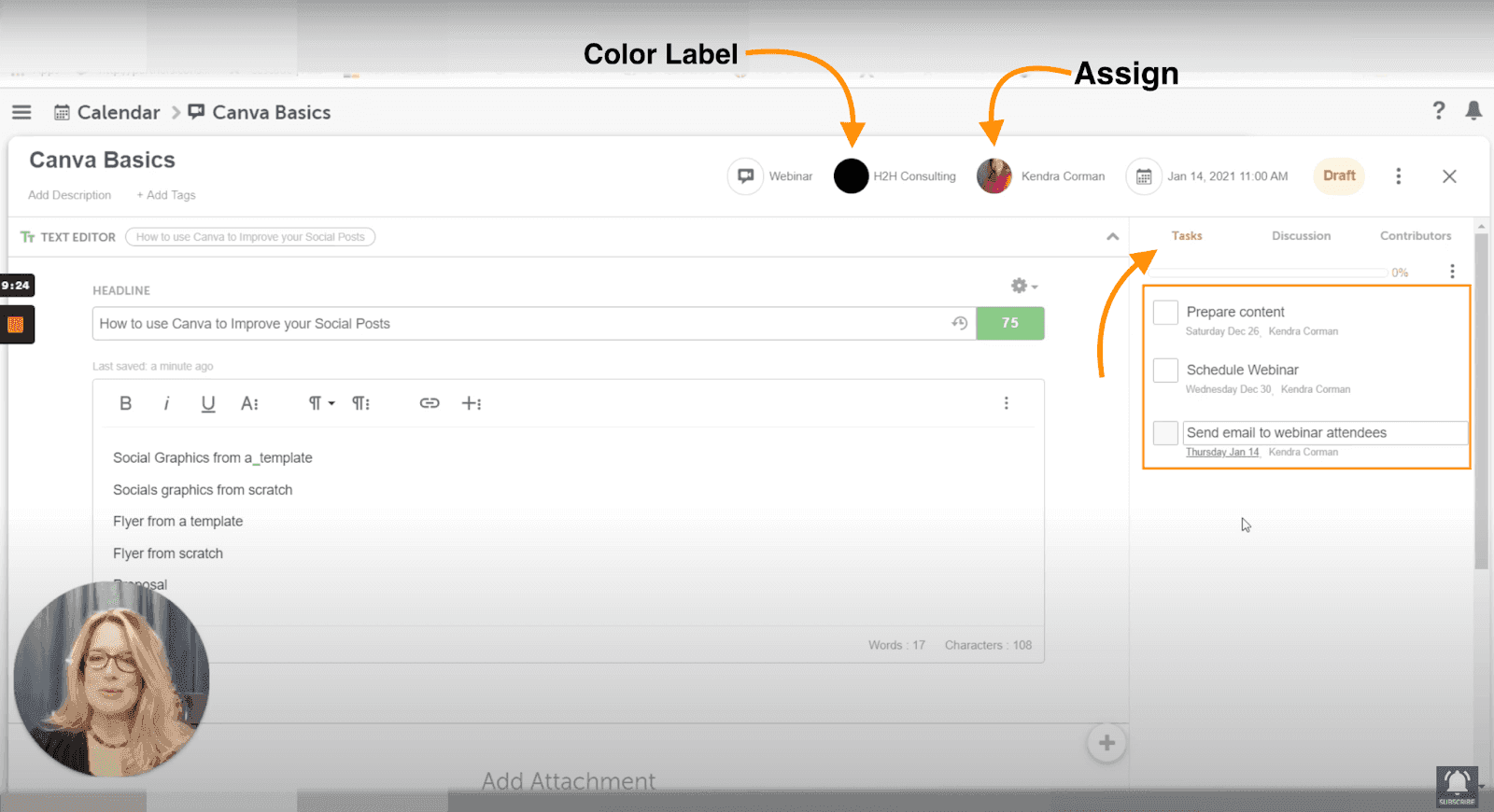Open the insert more plus tool
The width and height of the screenshot is (1494, 812).
tap(472, 403)
